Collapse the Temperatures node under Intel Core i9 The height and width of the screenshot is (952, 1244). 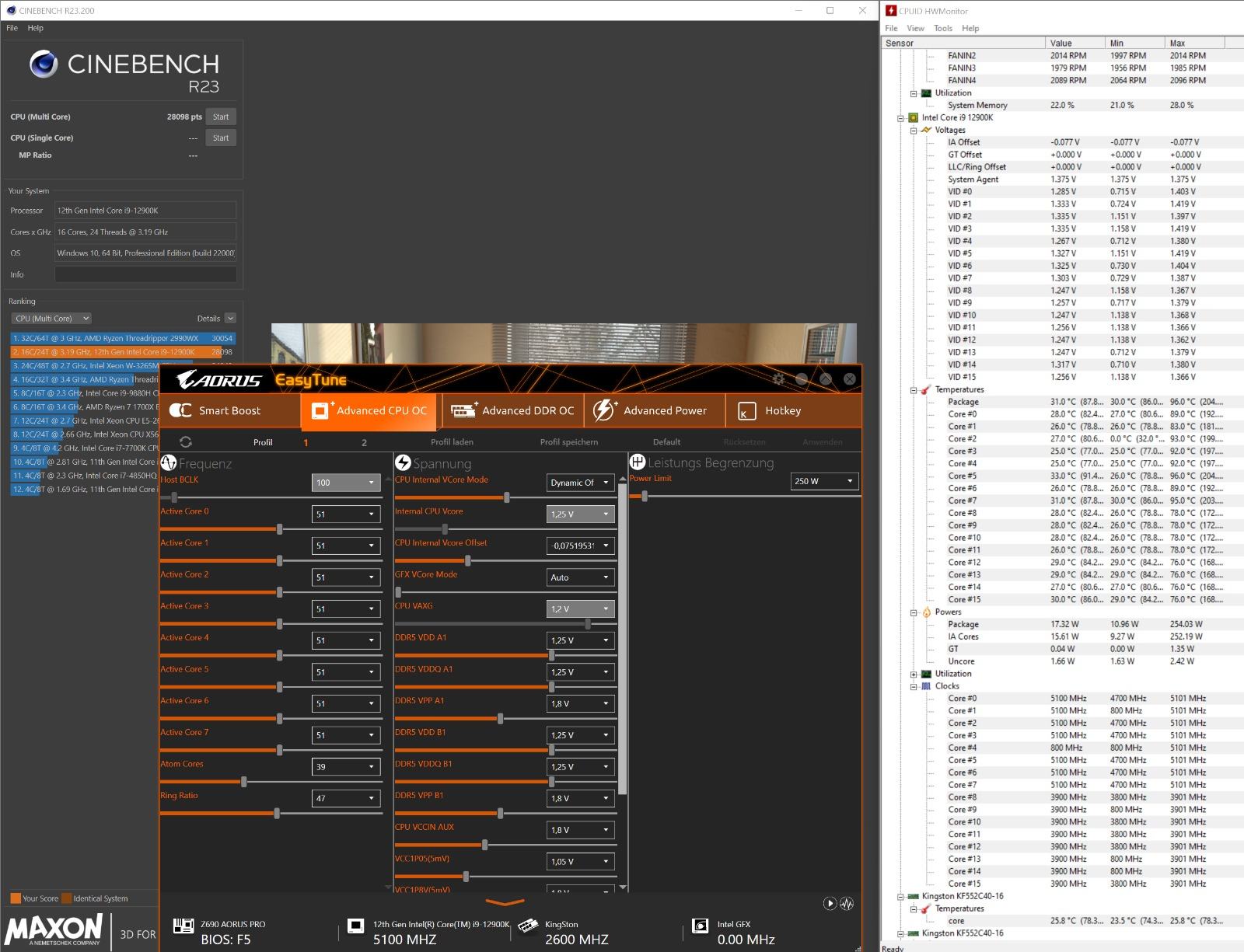(914, 390)
